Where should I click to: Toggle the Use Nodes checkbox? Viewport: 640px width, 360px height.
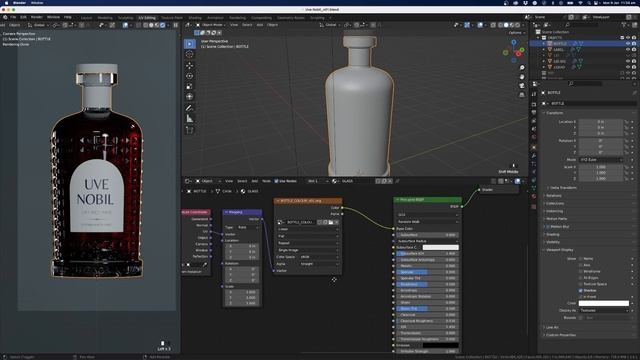click(x=276, y=181)
